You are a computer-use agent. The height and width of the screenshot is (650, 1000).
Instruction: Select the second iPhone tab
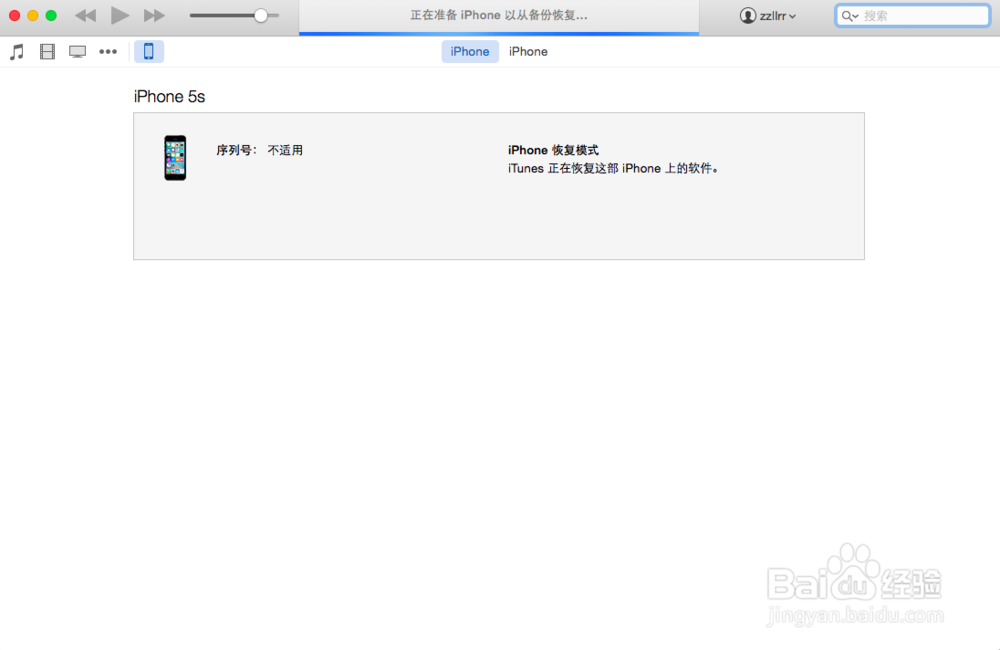click(527, 51)
